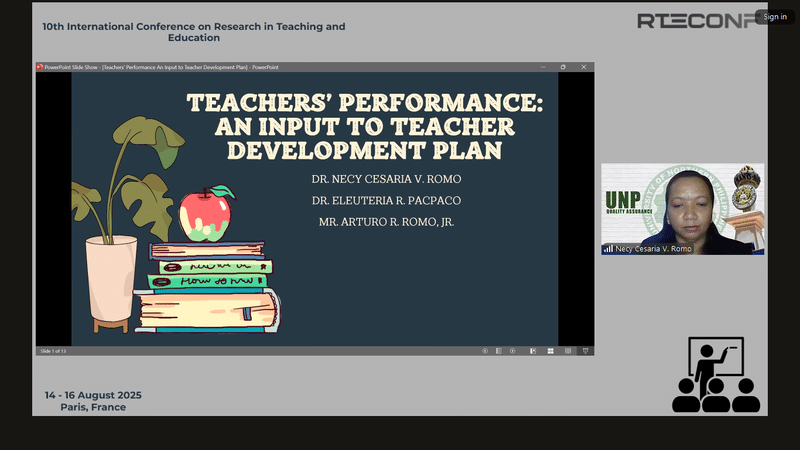Click the Sign in button

coord(775,17)
